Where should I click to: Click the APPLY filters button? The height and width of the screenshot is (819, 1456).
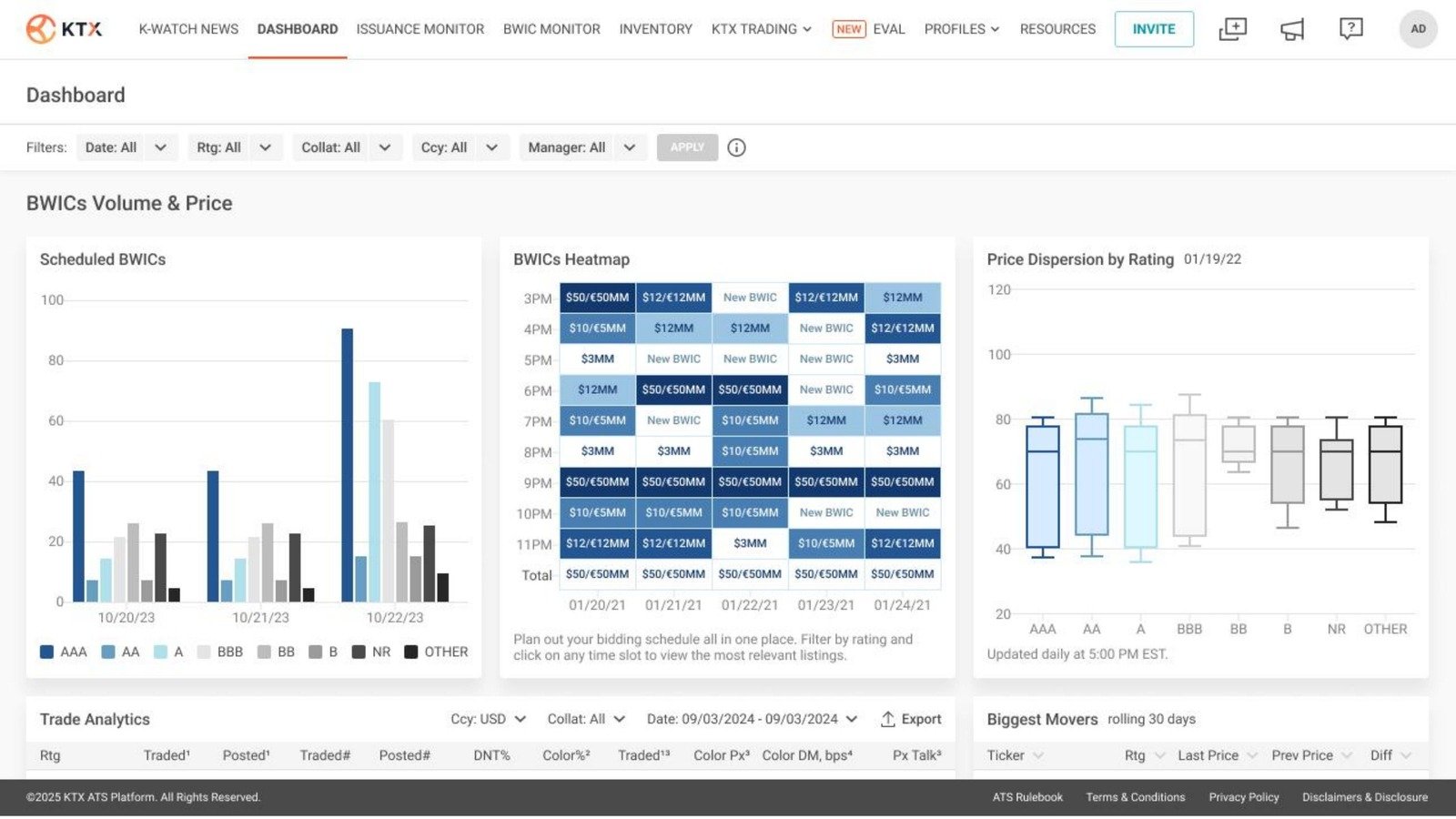tap(687, 147)
